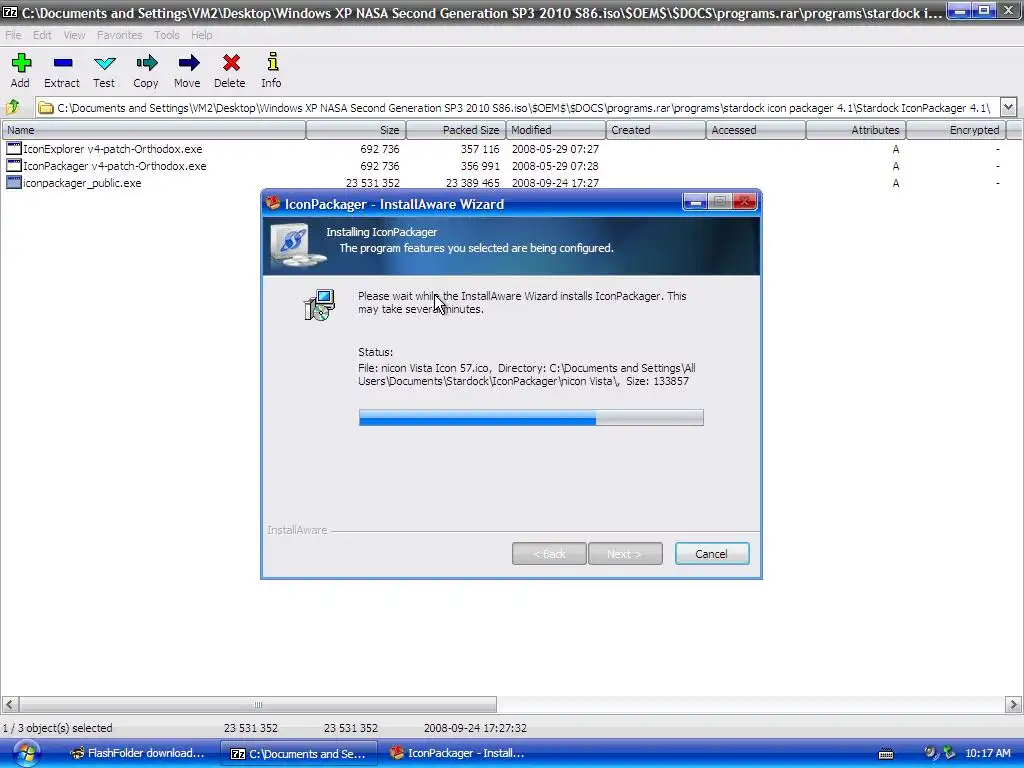Click the horizontal scrollbar thumb
This screenshot has width=1024, height=768.
pos(258,705)
